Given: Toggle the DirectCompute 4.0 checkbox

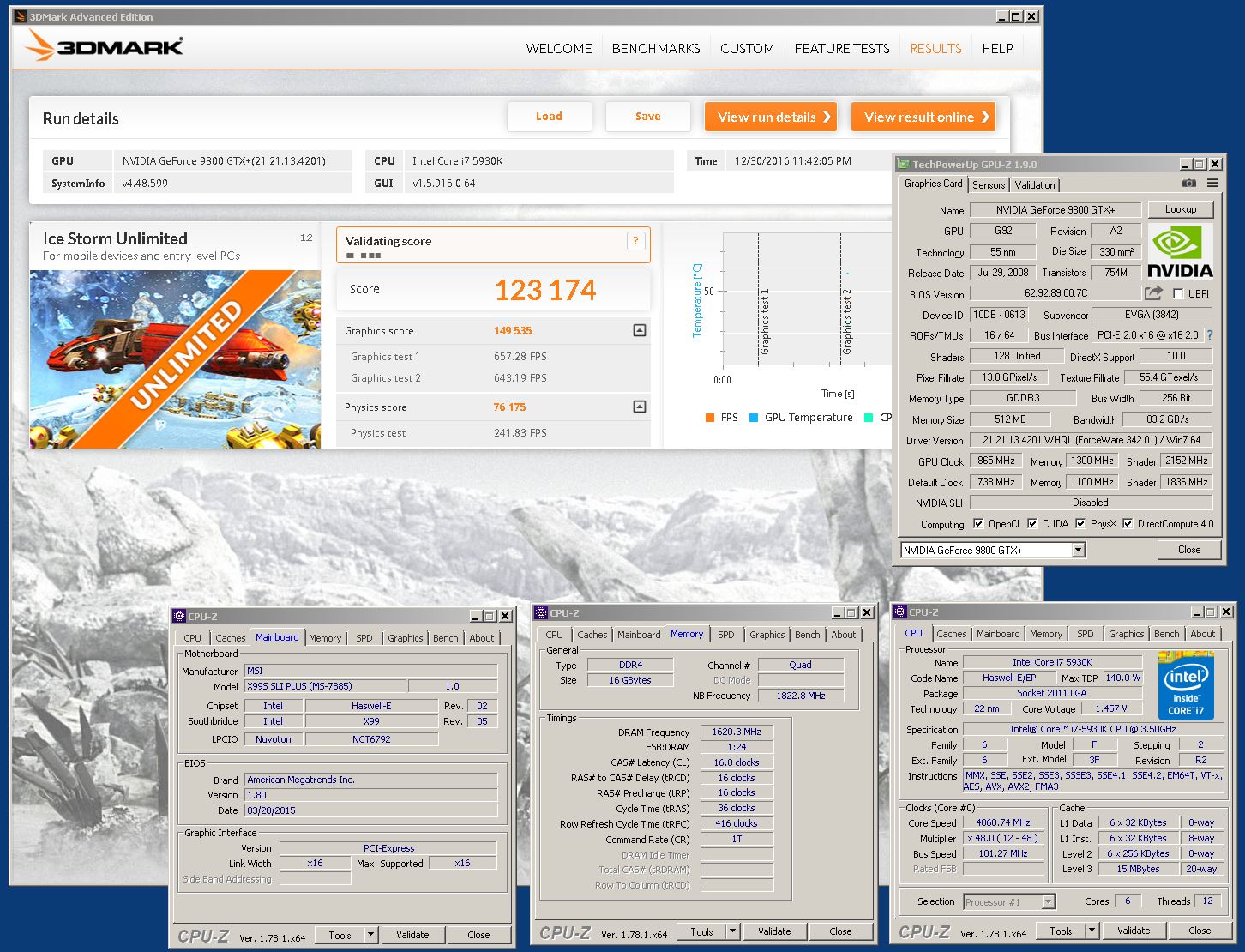Looking at the screenshot, I should pos(1128,524).
